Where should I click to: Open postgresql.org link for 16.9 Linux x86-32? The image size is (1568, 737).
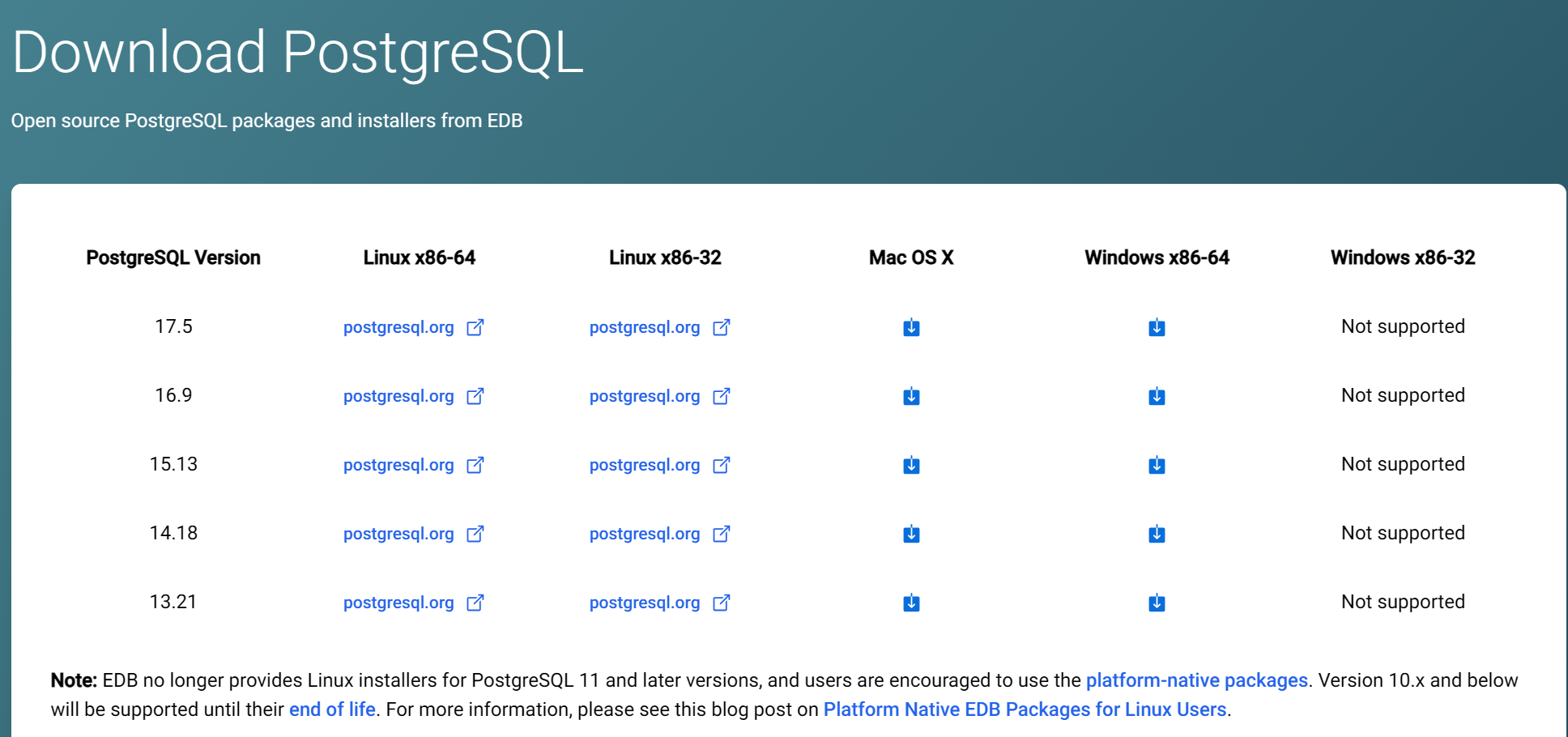[660, 396]
